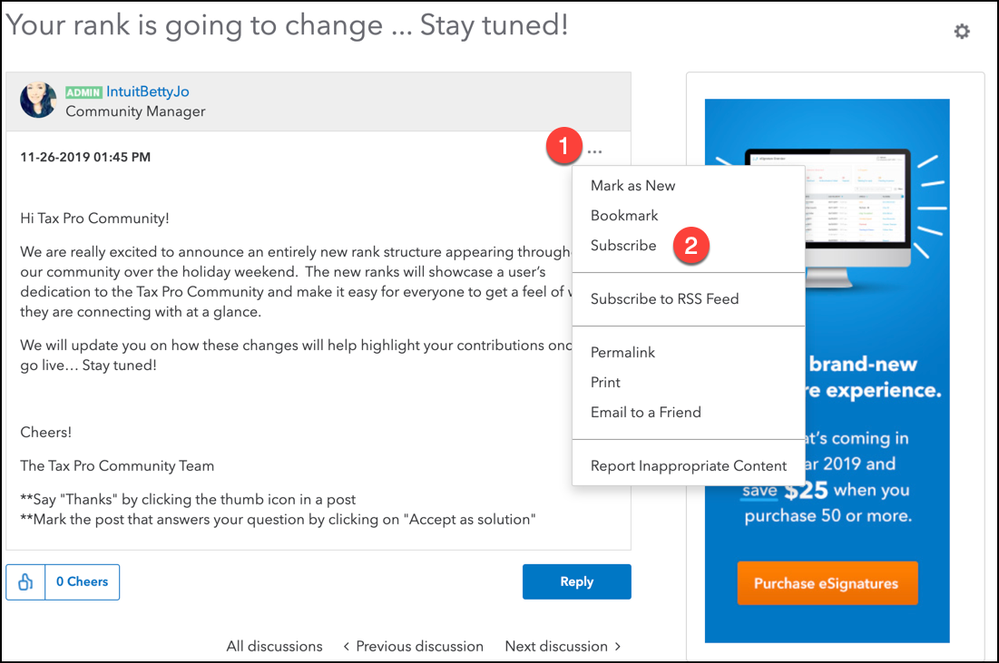Click the thumbs up cheer icon
Screen dimensions: 999x663
[x=26, y=582]
